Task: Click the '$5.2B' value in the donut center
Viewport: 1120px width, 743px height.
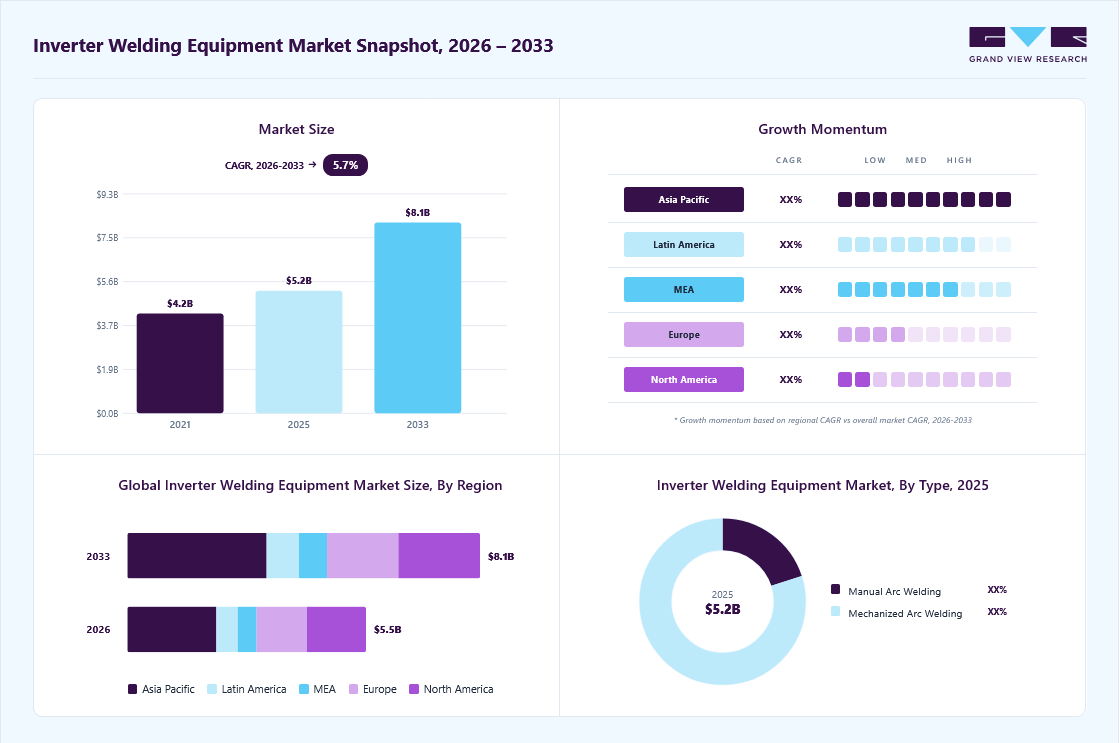Action: 723,609
